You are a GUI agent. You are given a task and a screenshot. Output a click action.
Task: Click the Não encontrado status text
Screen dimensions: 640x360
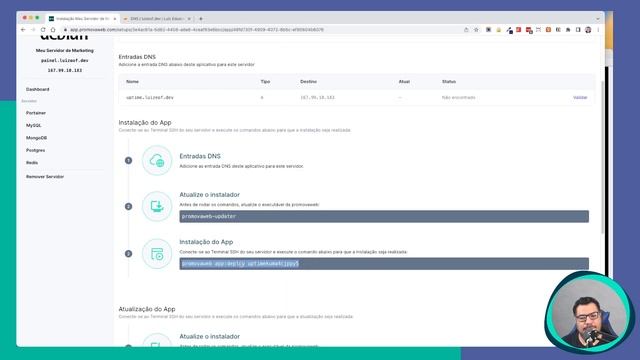(458, 98)
